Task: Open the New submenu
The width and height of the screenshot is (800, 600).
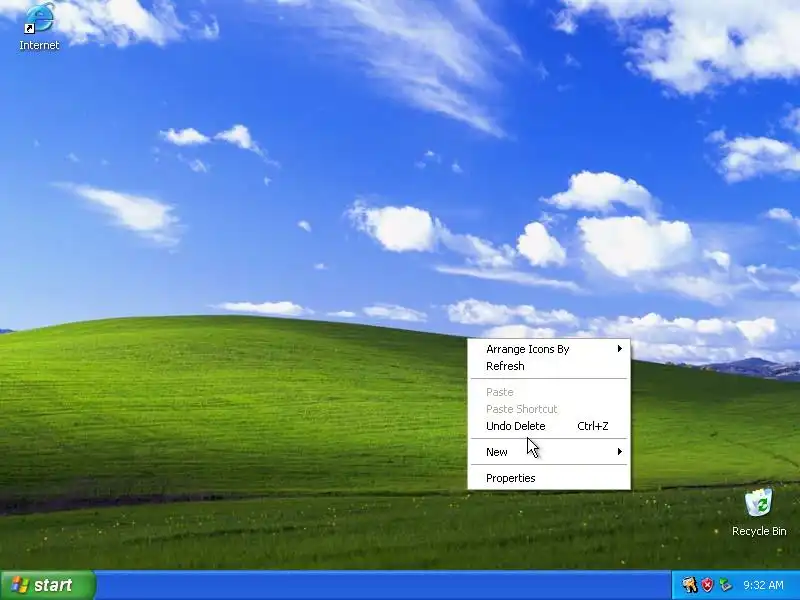Action: click(549, 452)
